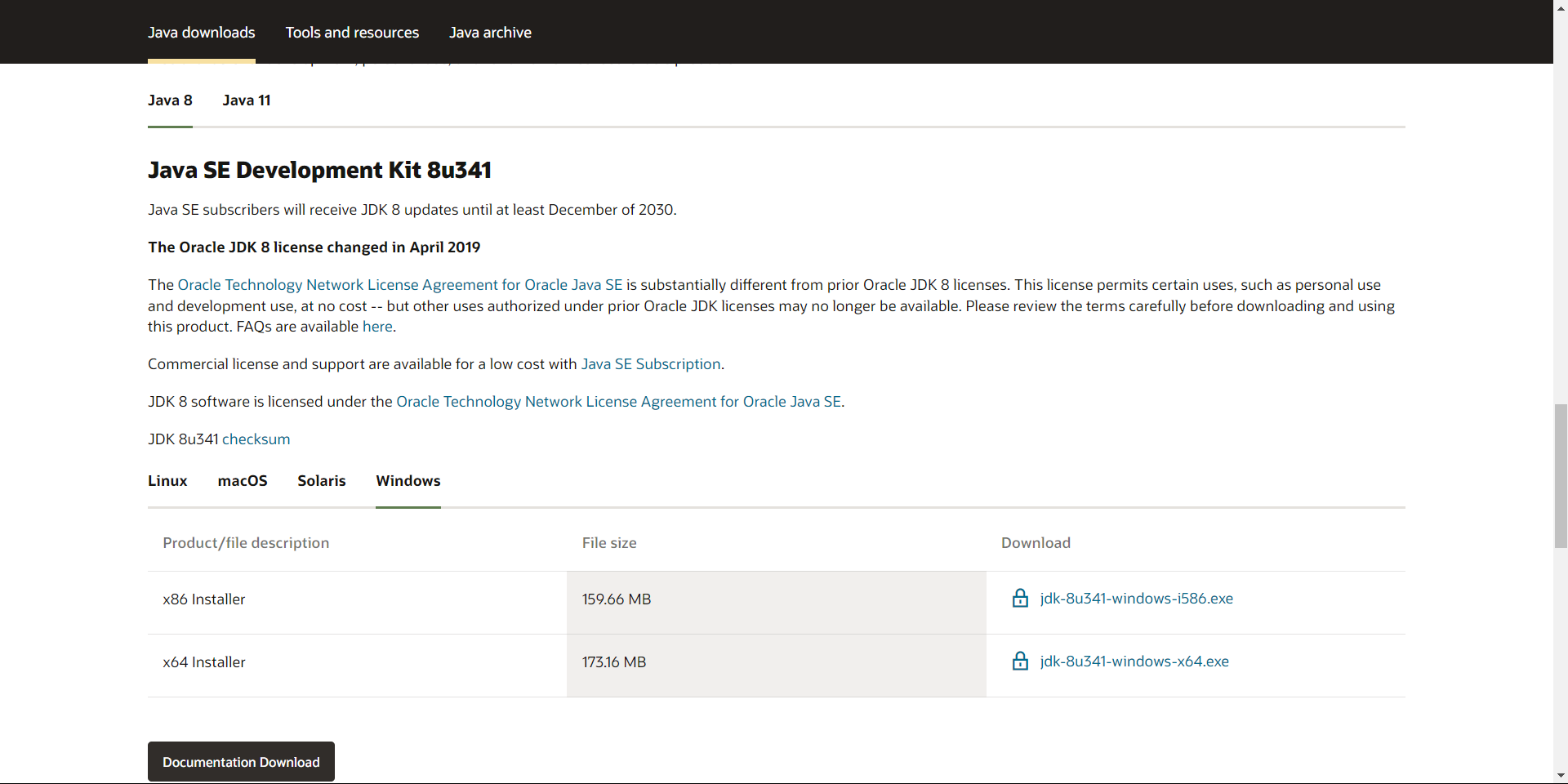Switch to the Linux downloads tab
The image size is (1568, 784).
tap(167, 481)
